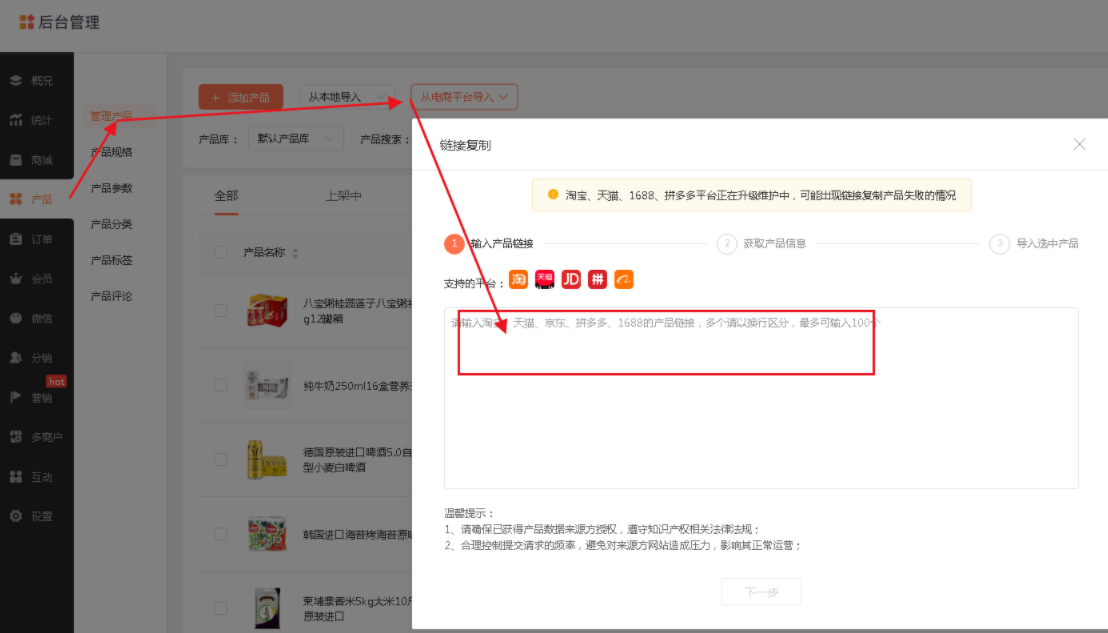Click the Taobao platform icon
Image resolution: width=1108 pixels, height=633 pixels.
click(x=518, y=280)
